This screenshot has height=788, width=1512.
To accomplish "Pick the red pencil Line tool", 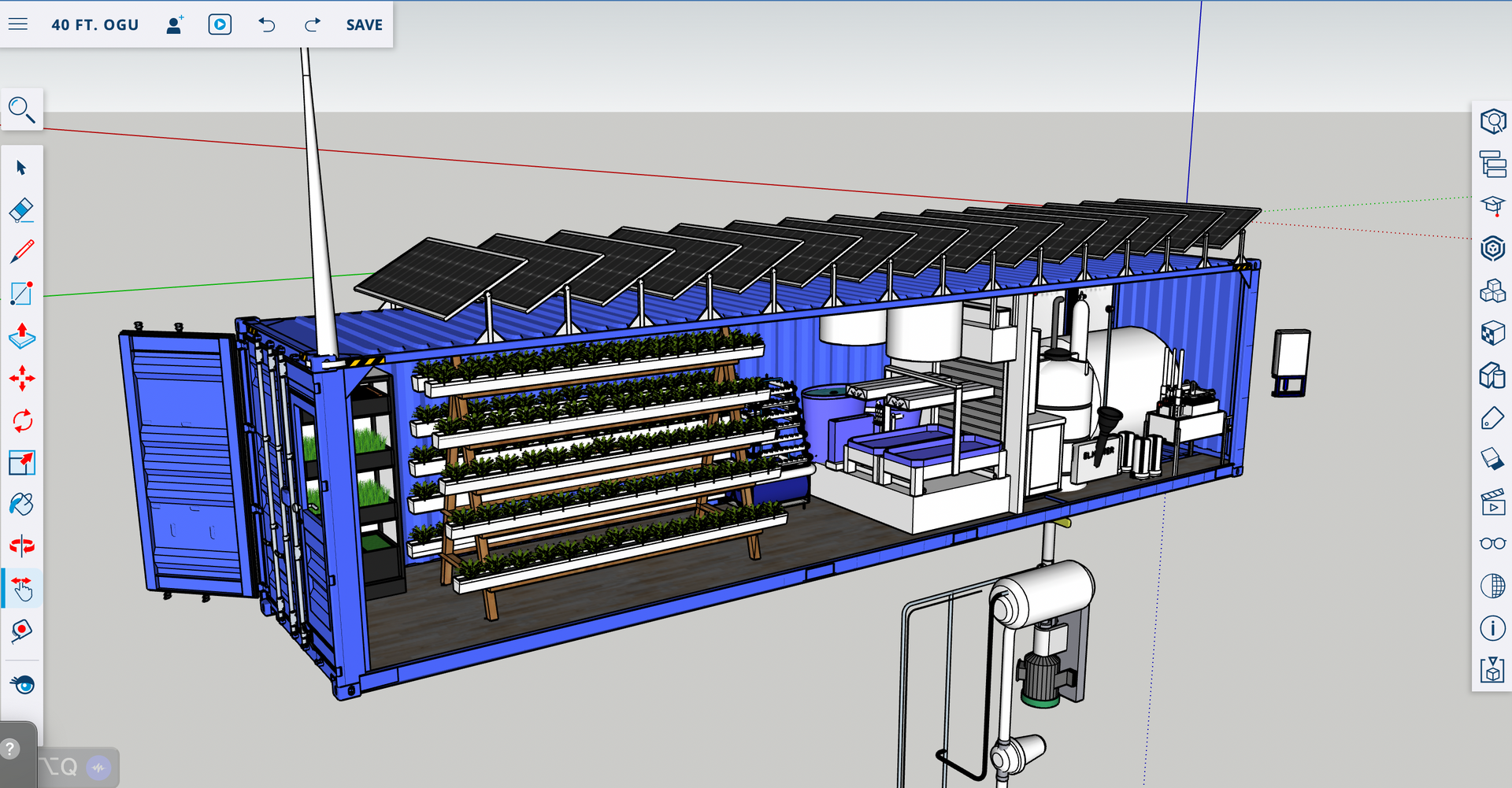I will [x=21, y=252].
